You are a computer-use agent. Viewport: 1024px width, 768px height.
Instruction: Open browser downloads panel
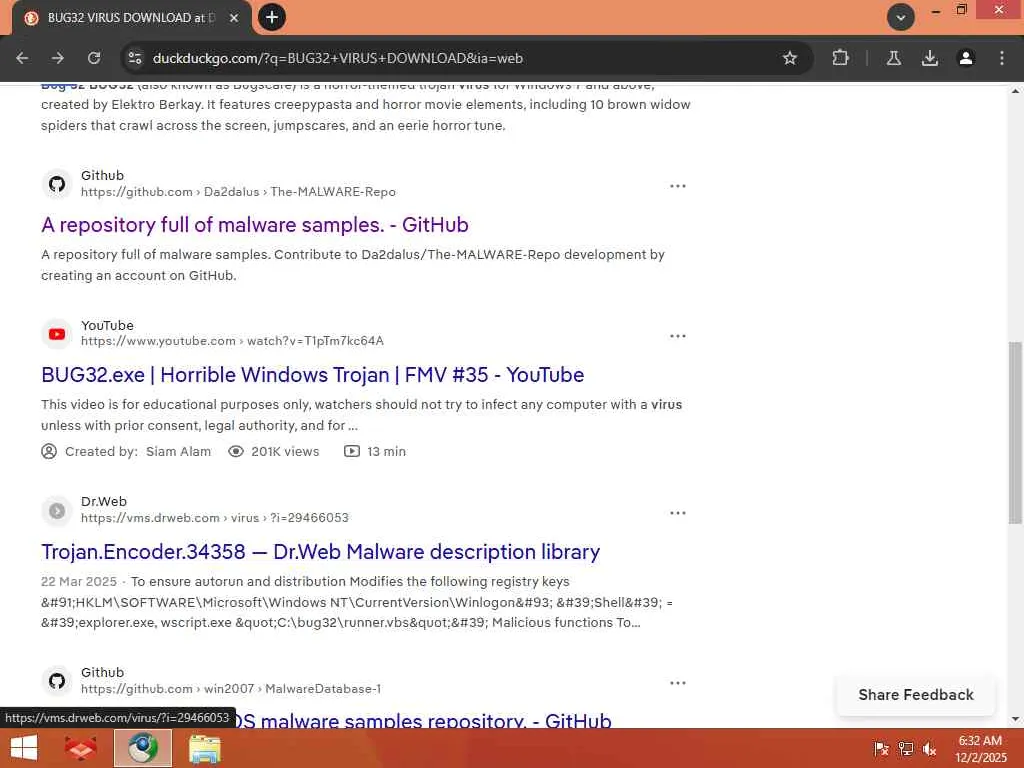[x=929, y=58]
